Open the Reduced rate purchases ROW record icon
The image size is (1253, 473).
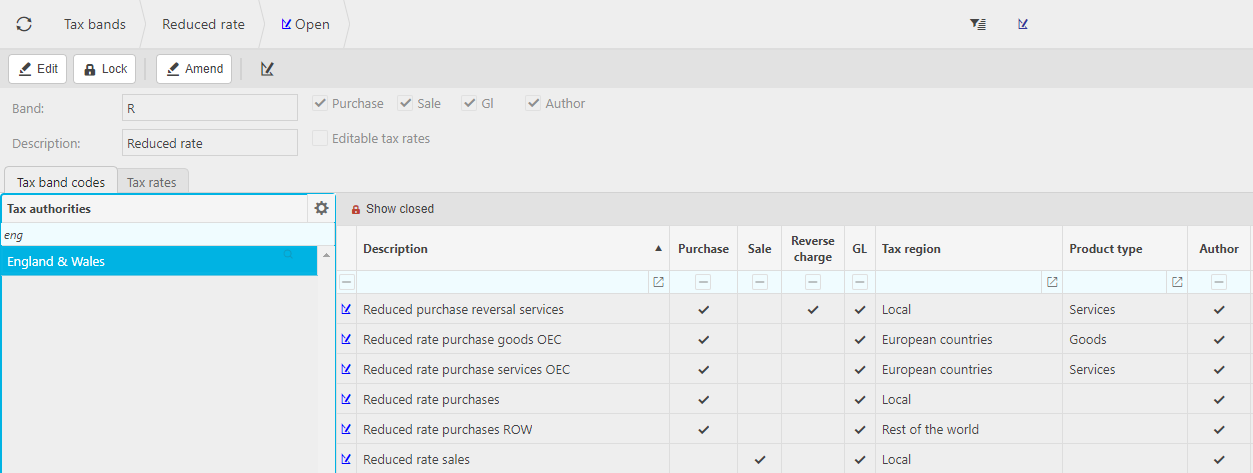346,429
